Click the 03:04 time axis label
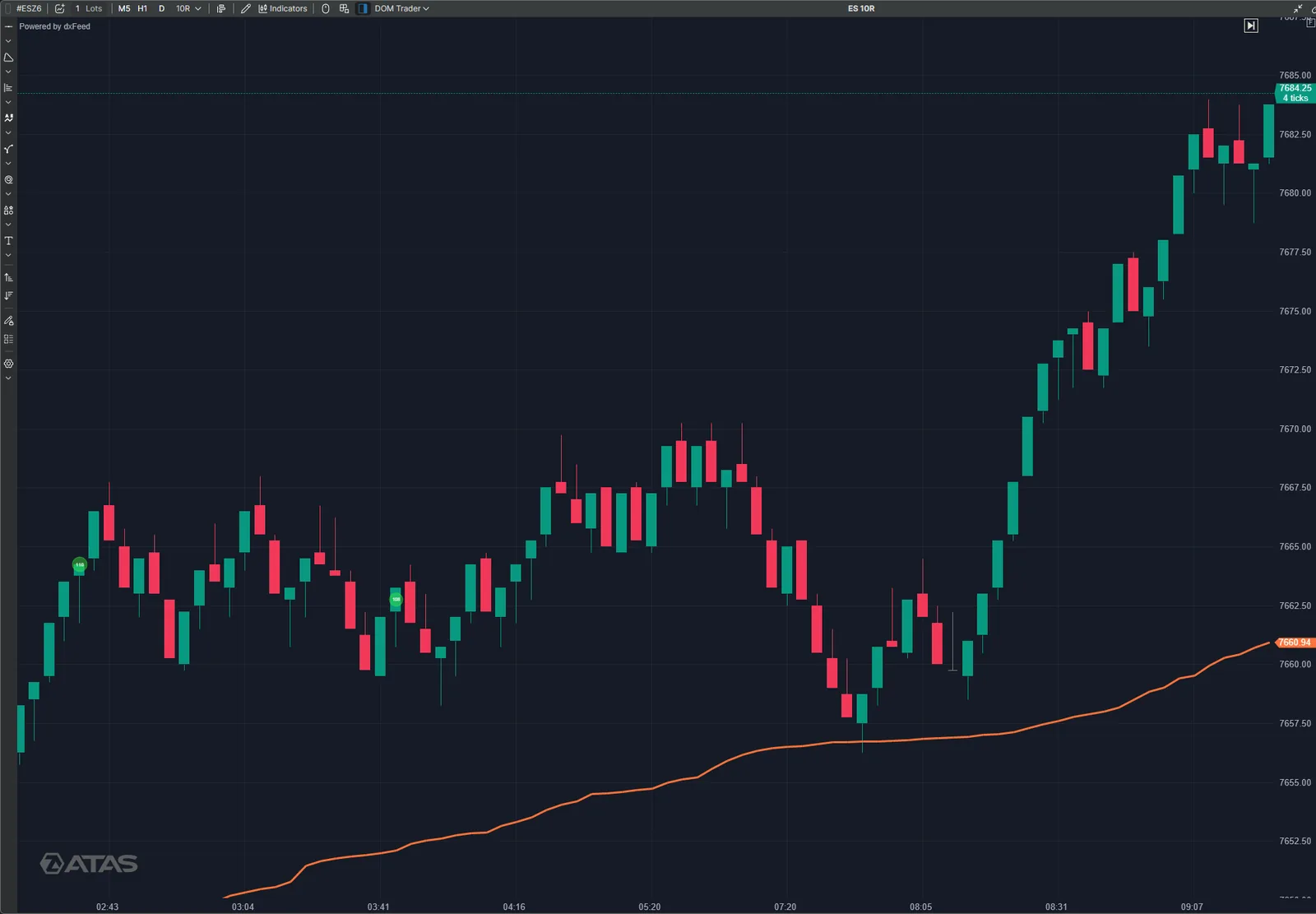The width and height of the screenshot is (1316, 914). point(243,907)
